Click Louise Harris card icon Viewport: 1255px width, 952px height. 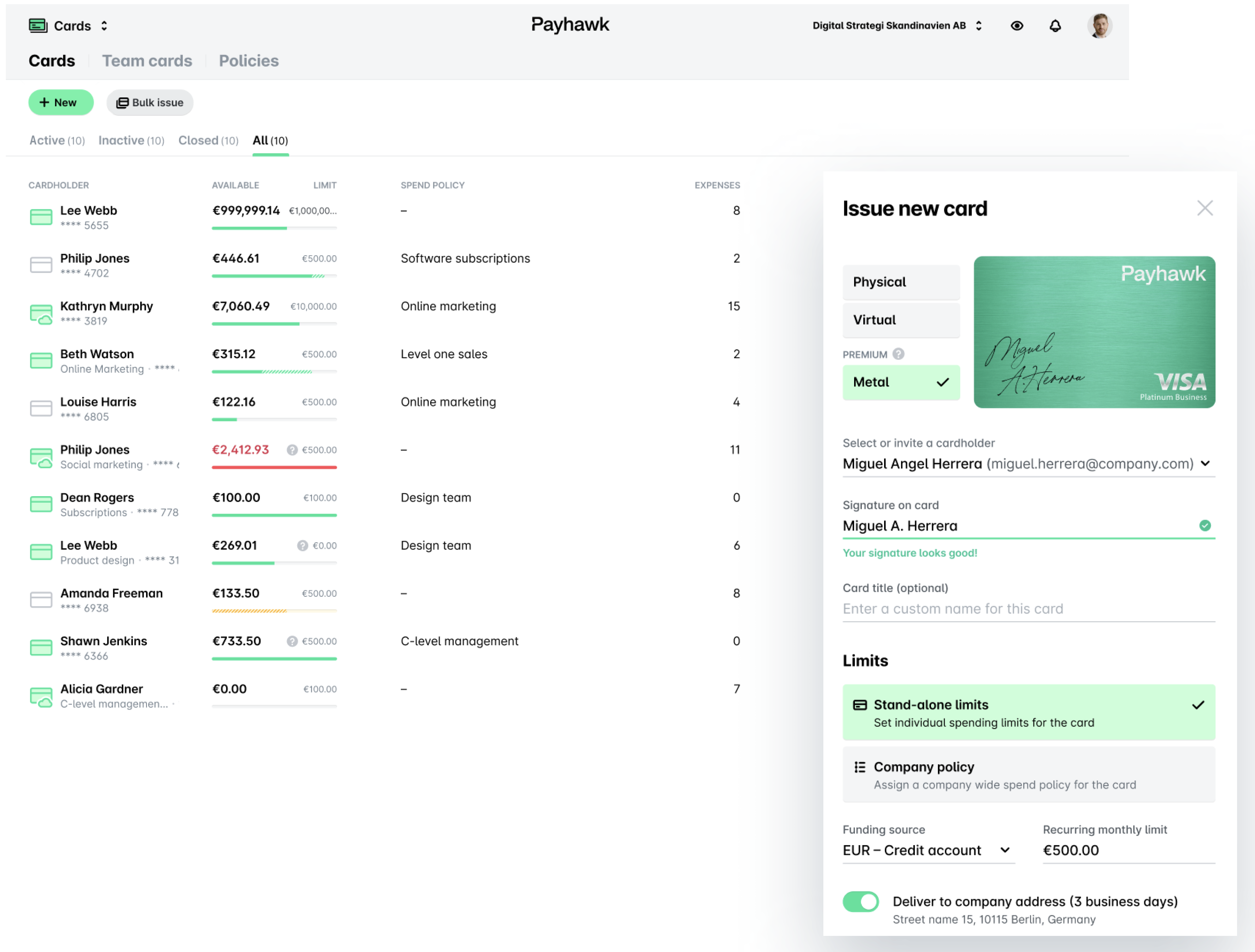click(41, 408)
